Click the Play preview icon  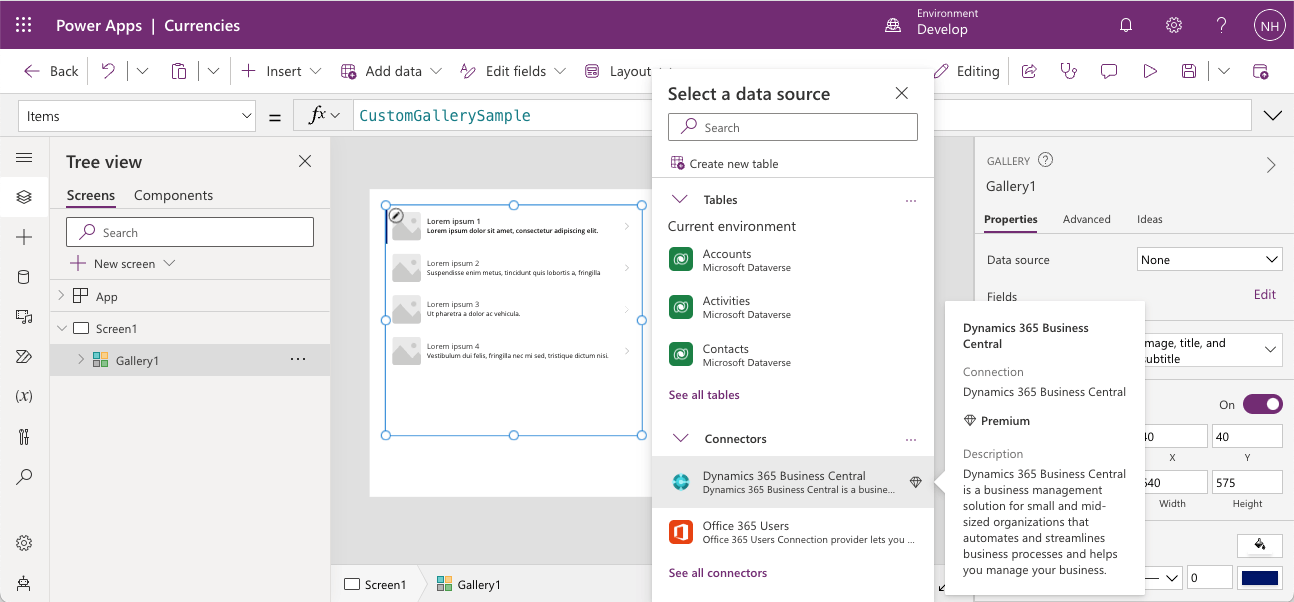pos(1150,71)
